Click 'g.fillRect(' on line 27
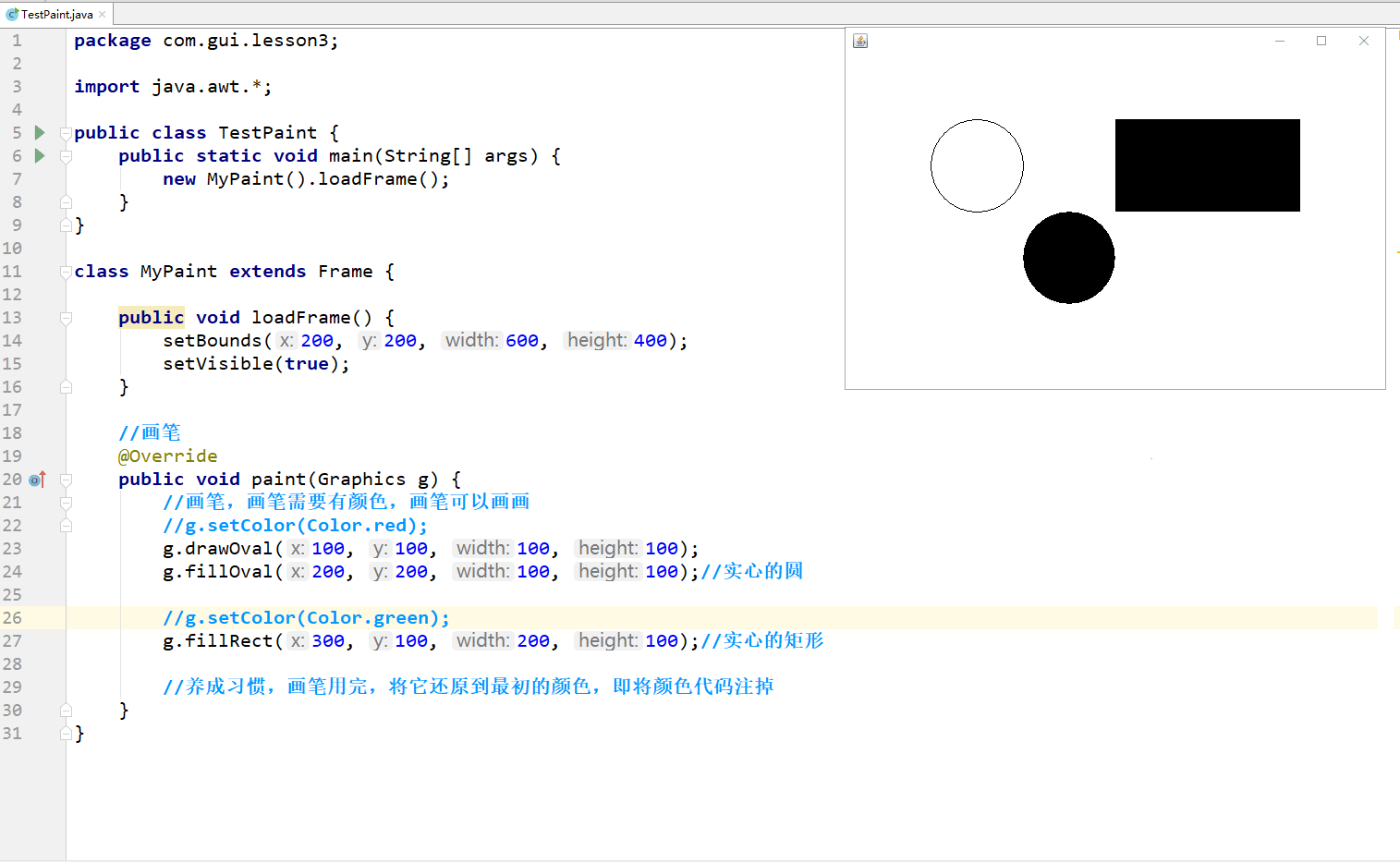This screenshot has height=863, width=1400. click(223, 641)
